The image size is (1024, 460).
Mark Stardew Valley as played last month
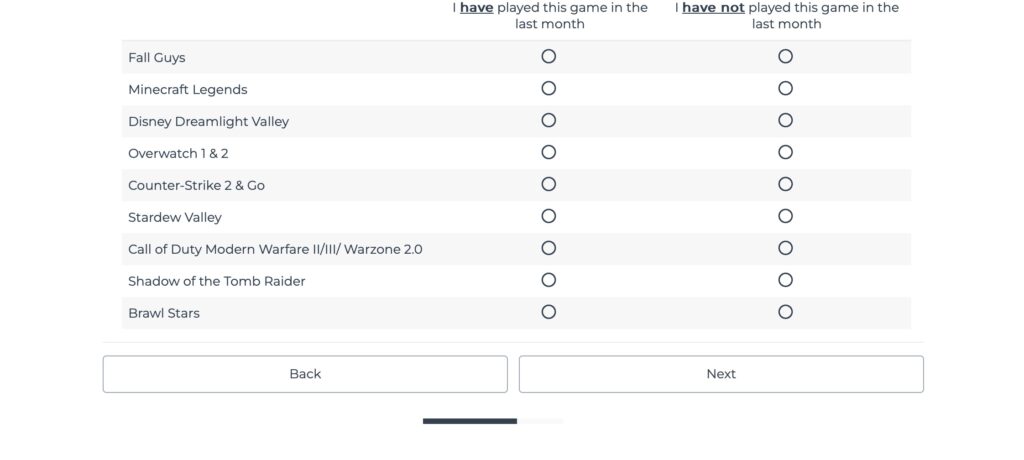[x=548, y=217]
